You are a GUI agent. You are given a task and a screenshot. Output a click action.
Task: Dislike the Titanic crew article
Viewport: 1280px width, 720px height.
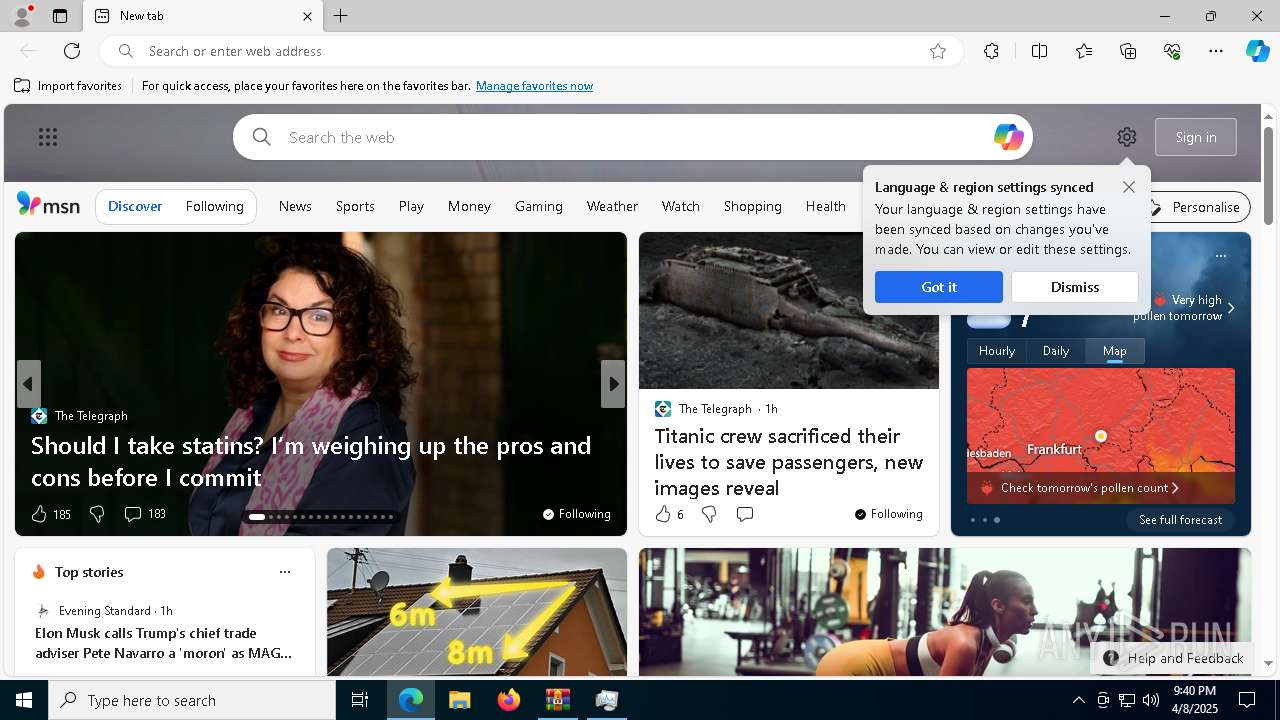(x=709, y=514)
